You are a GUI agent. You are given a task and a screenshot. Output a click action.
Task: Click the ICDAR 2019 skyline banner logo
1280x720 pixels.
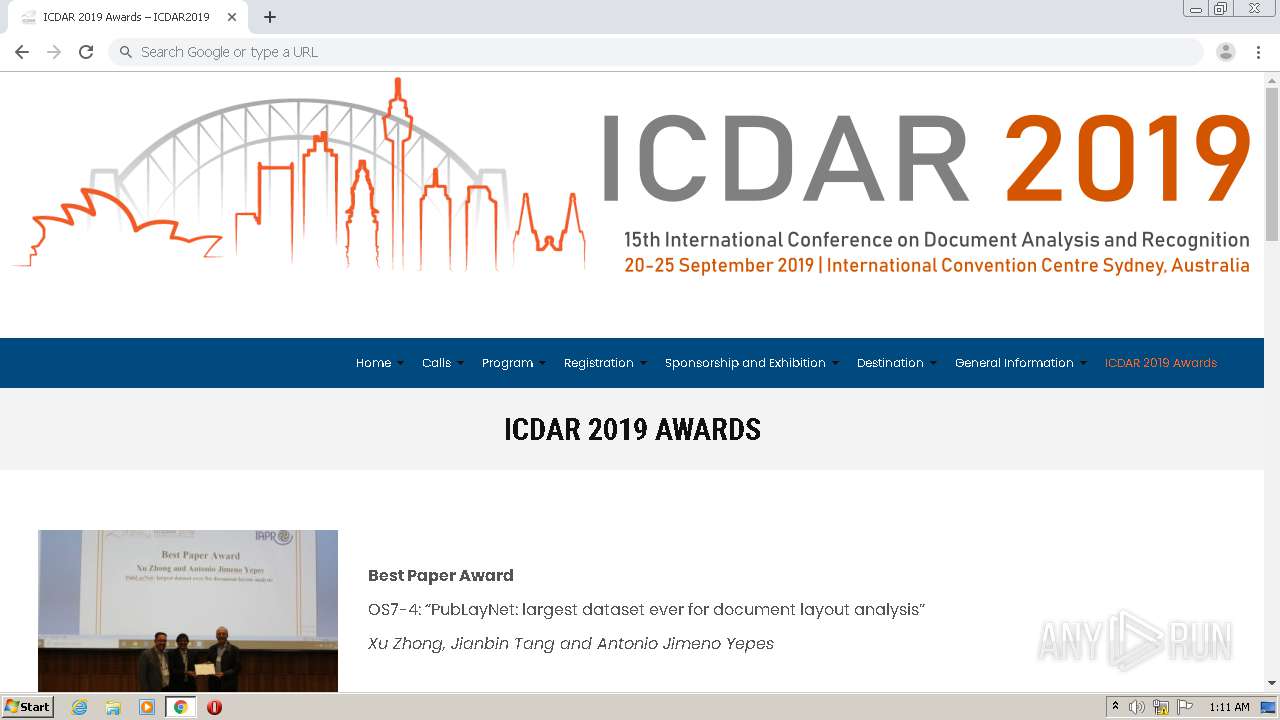(632, 176)
